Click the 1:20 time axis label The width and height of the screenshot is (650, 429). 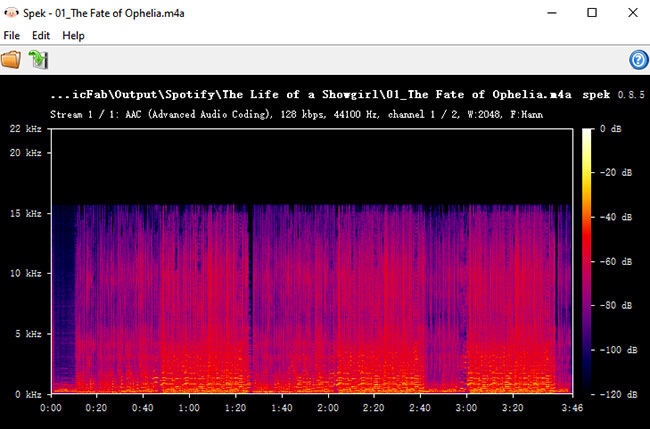click(x=235, y=408)
